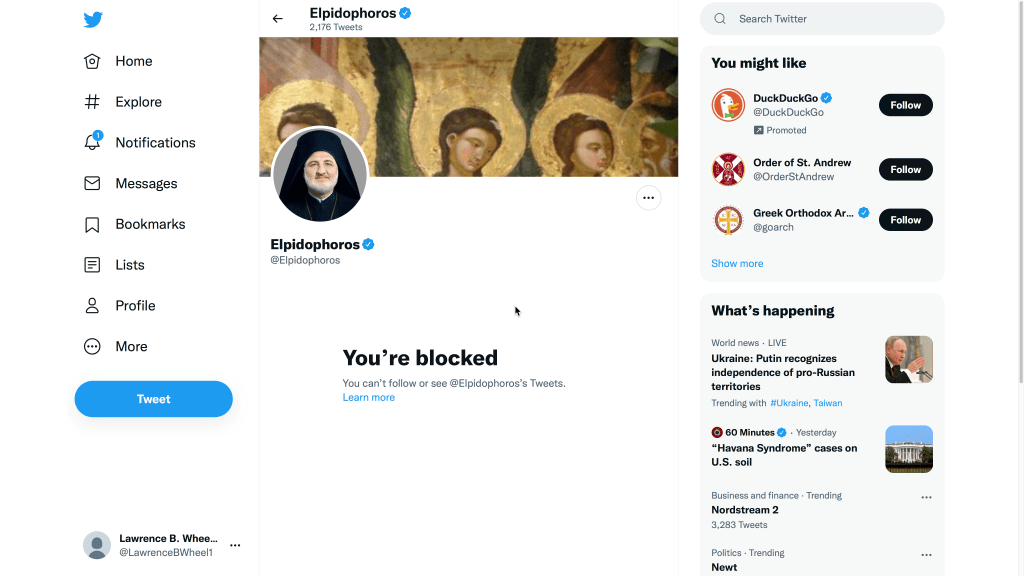This screenshot has width=1024, height=576.
Task: Go back using the arrow icon
Action: (x=278, y=19)
